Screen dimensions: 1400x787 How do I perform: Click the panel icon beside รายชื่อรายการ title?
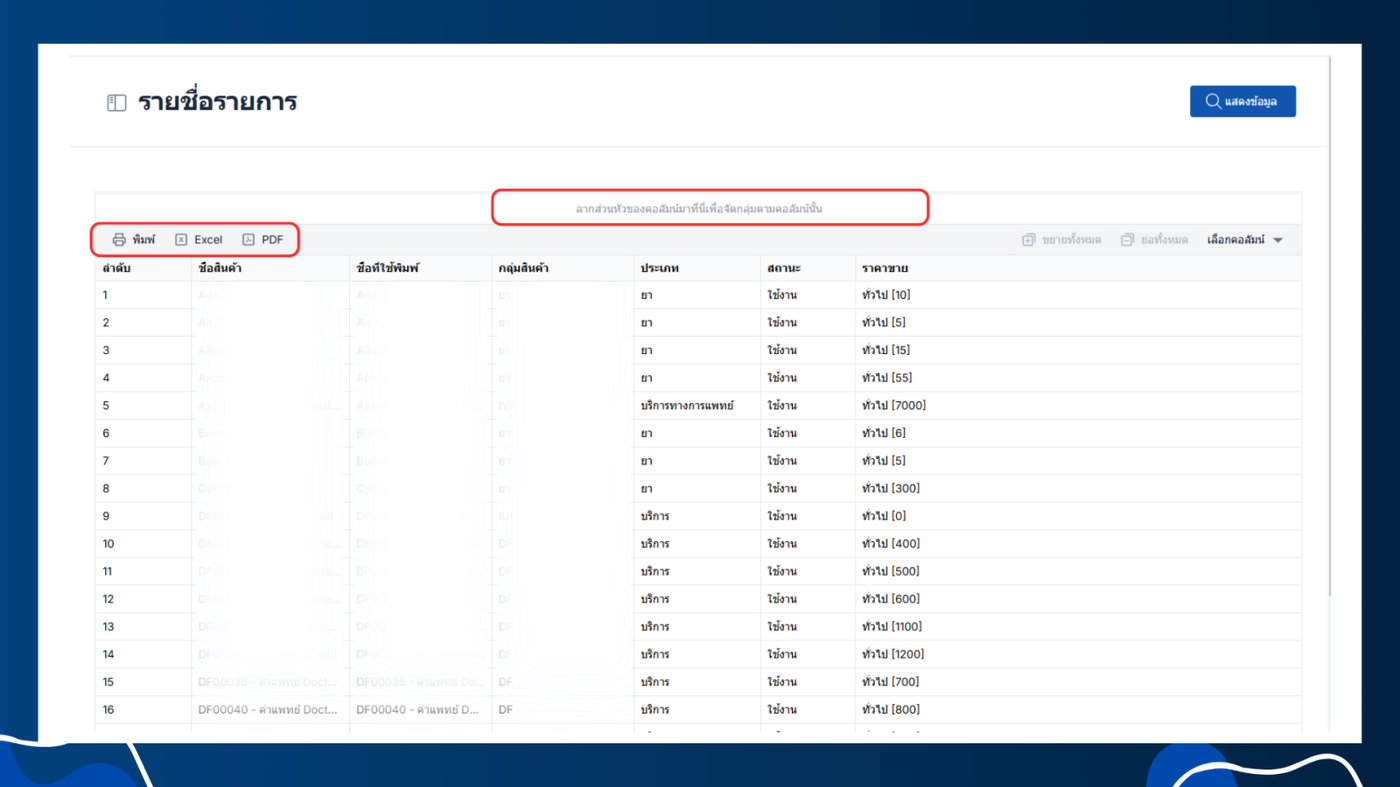point(117,102)
